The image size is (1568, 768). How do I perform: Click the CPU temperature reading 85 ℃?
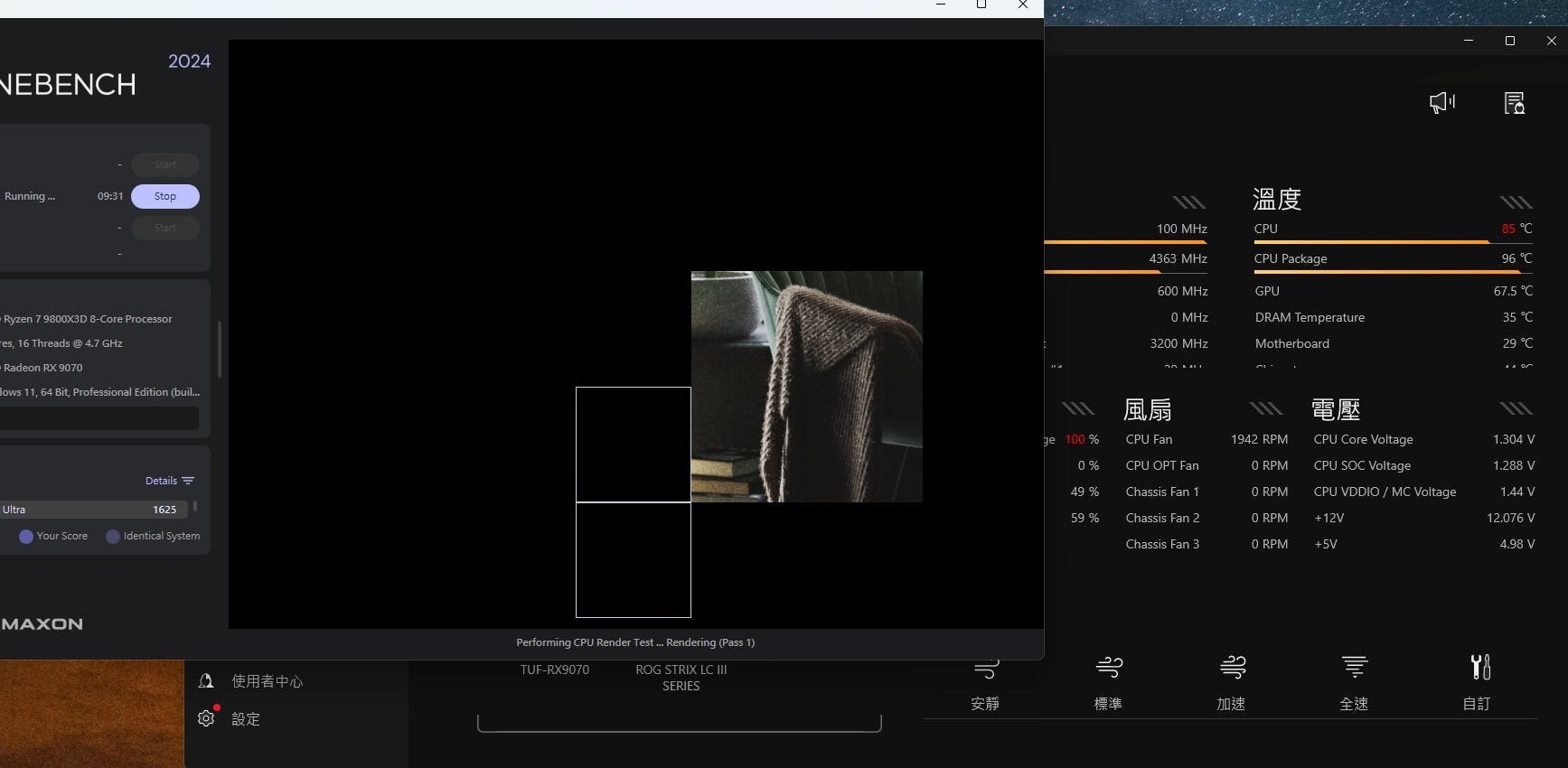[x=1517, y=229]
